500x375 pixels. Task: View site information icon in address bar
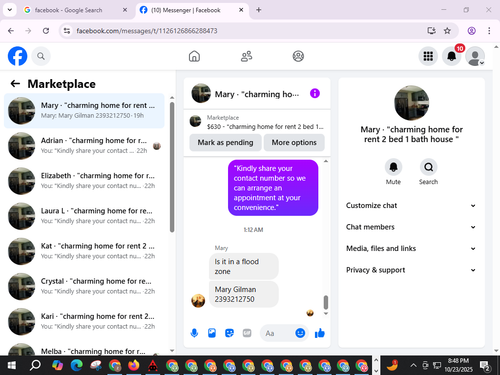(x=67, y=31)
